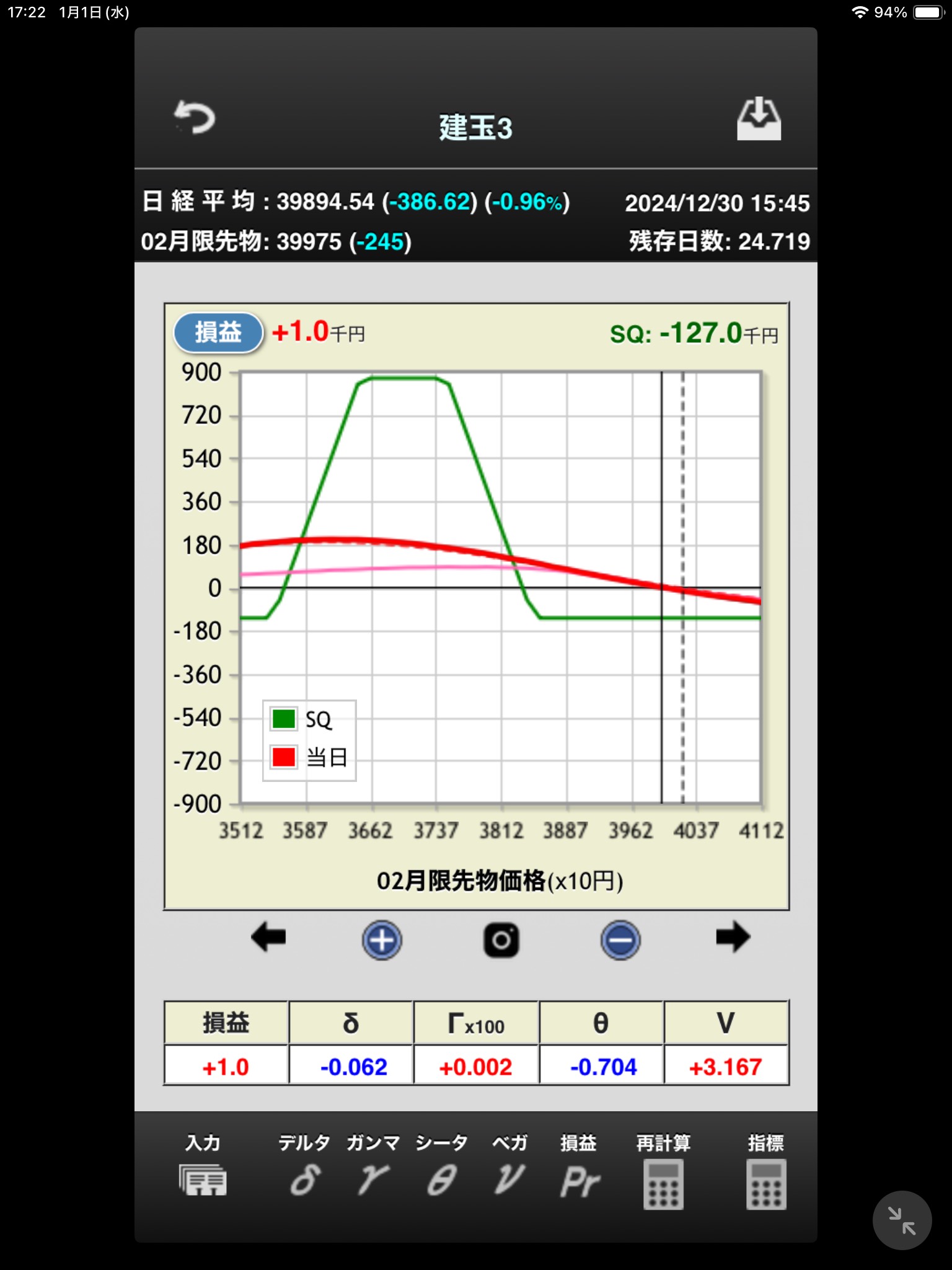952x1270 pixels.
Task: Show the ガンマ gamma graph
Action: (x=373, y=1170)
